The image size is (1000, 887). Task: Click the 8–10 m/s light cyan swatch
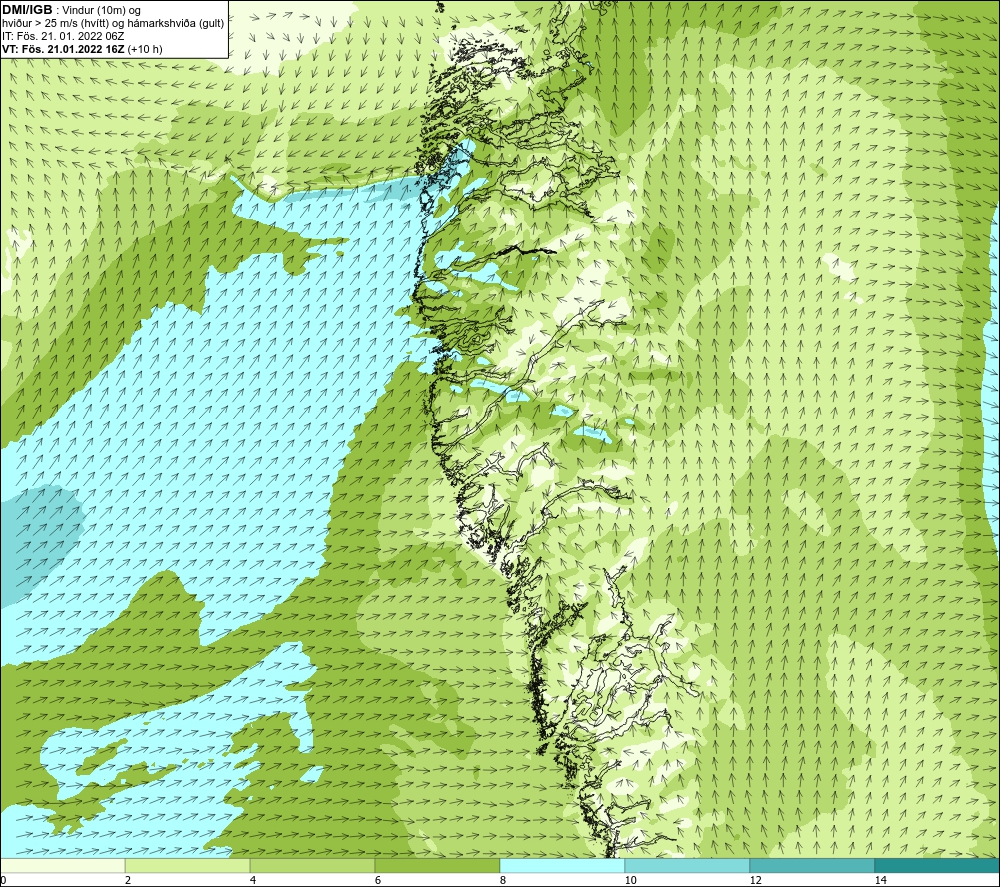tap(562, 865)
